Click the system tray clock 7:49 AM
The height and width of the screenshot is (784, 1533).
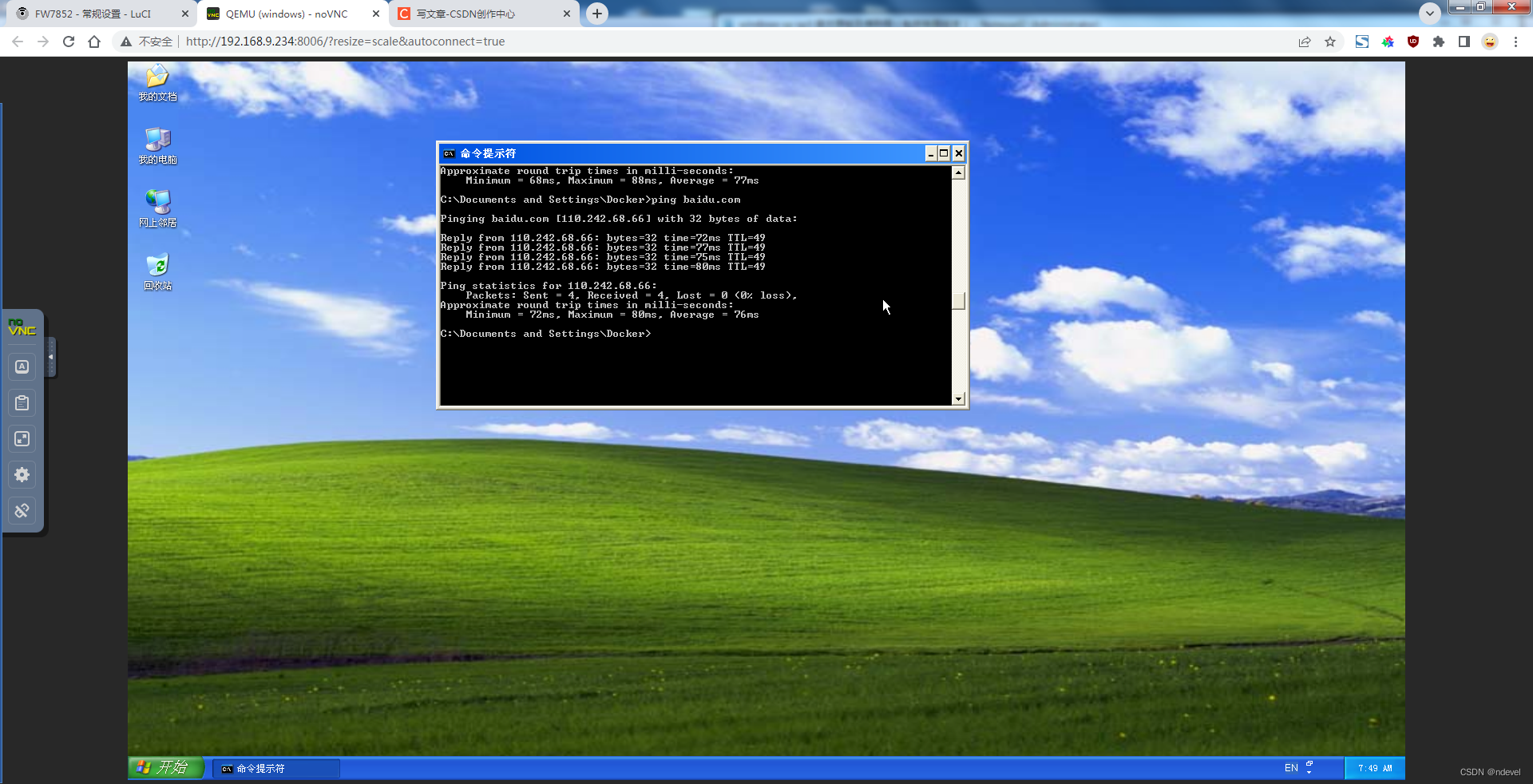1375,768
